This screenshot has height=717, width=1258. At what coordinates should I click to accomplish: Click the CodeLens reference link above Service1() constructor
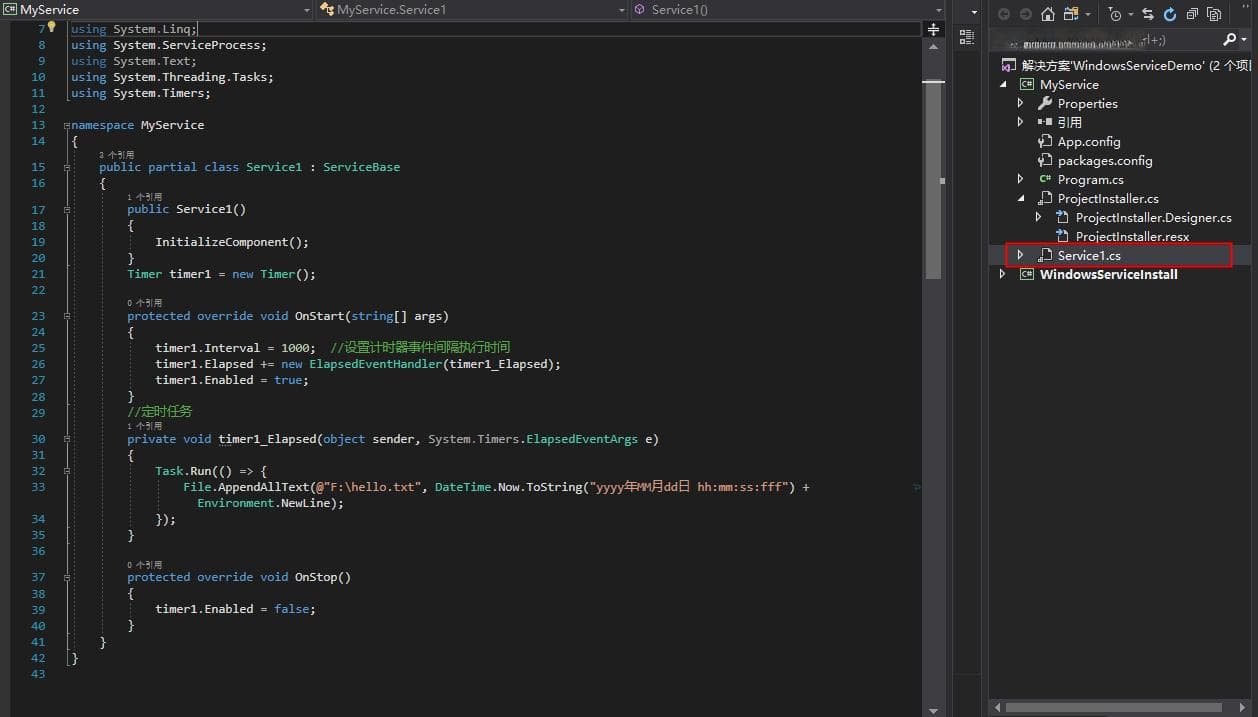tap(144, 197)
